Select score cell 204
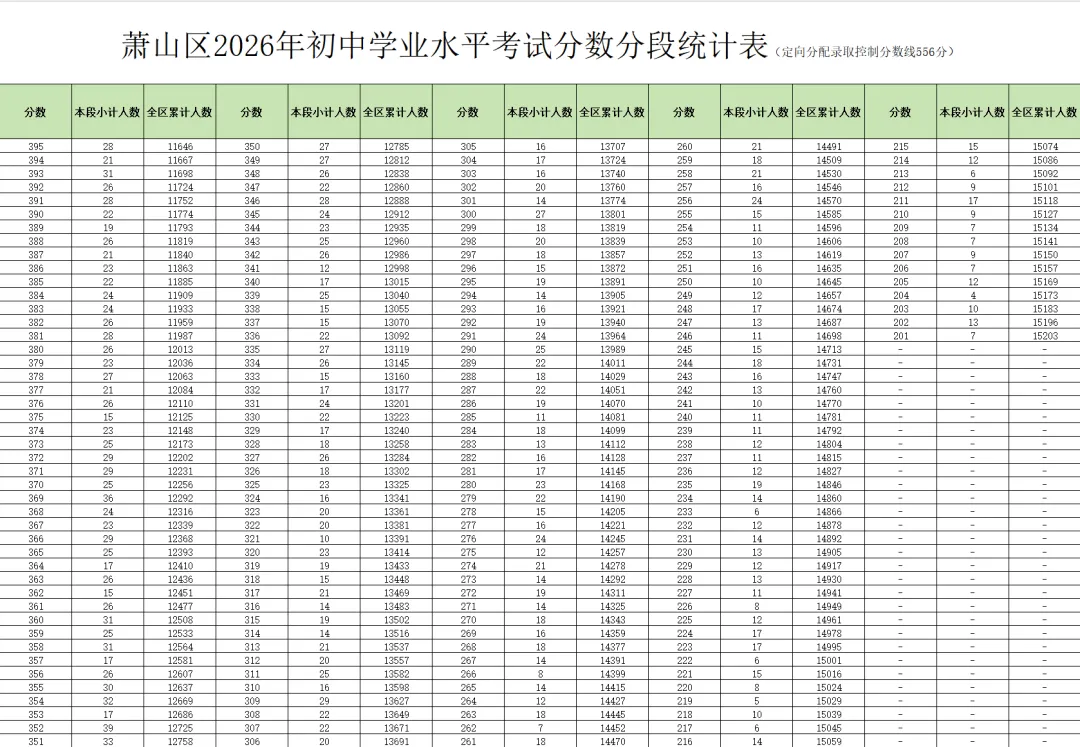The height and width of the screenshot is (747, 1080). (x=901, y=295)
